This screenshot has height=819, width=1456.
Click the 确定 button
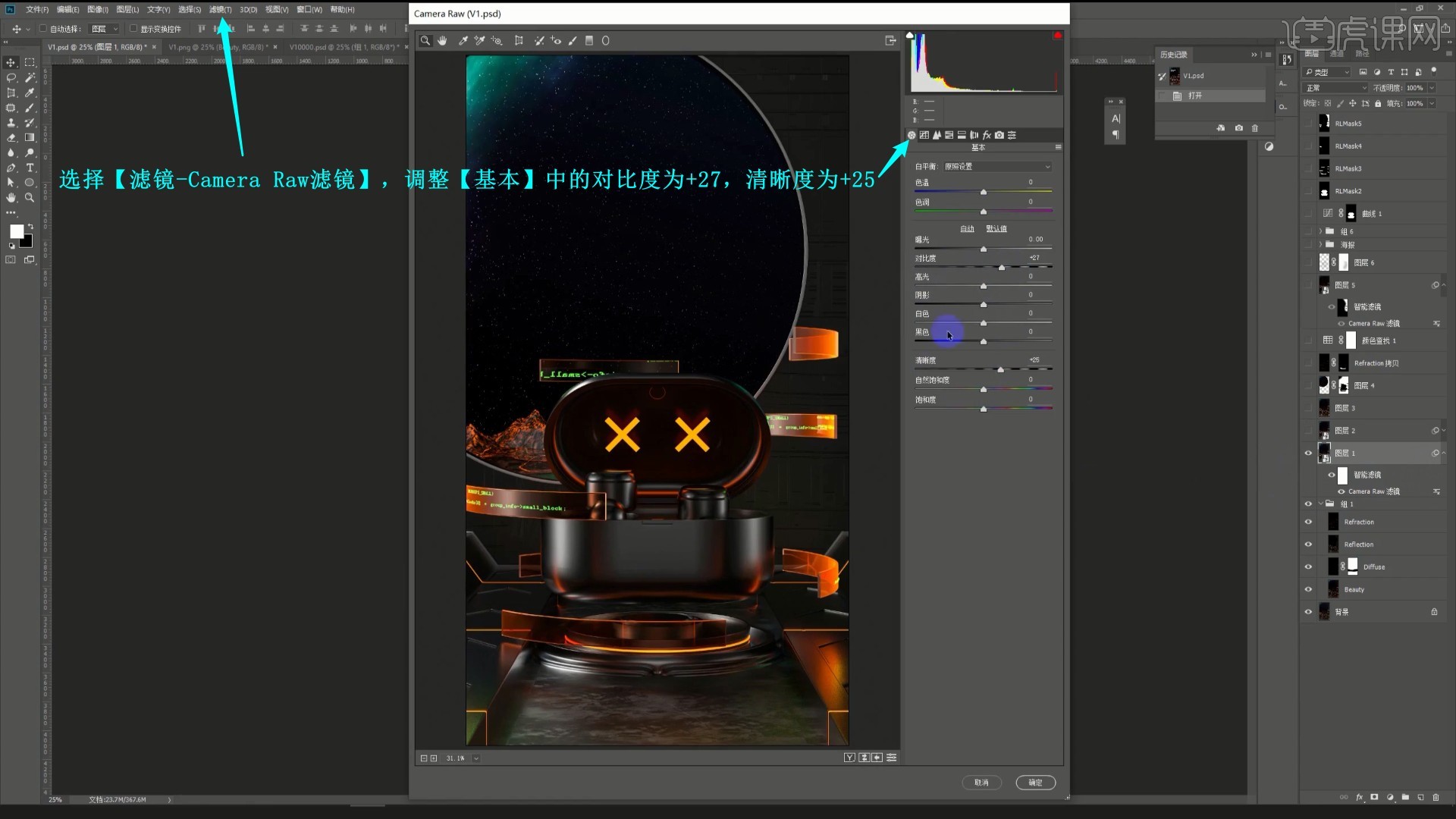click(1035, 783)
